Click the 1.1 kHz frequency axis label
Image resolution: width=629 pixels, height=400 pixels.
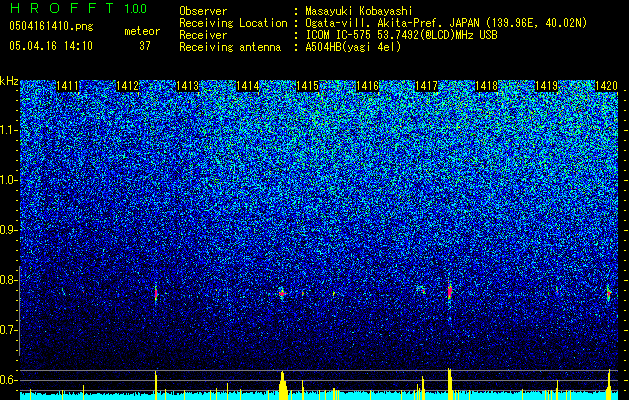click(9, 130)
